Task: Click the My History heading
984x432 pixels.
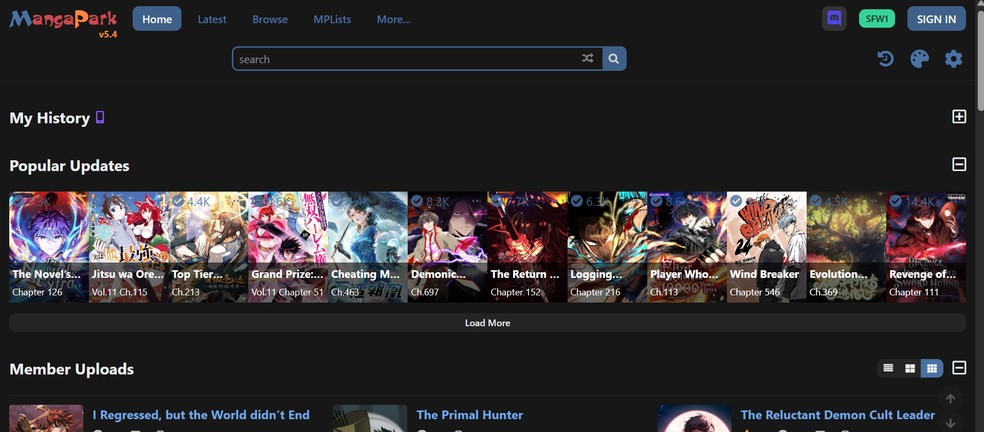Action: coord(50,118)
